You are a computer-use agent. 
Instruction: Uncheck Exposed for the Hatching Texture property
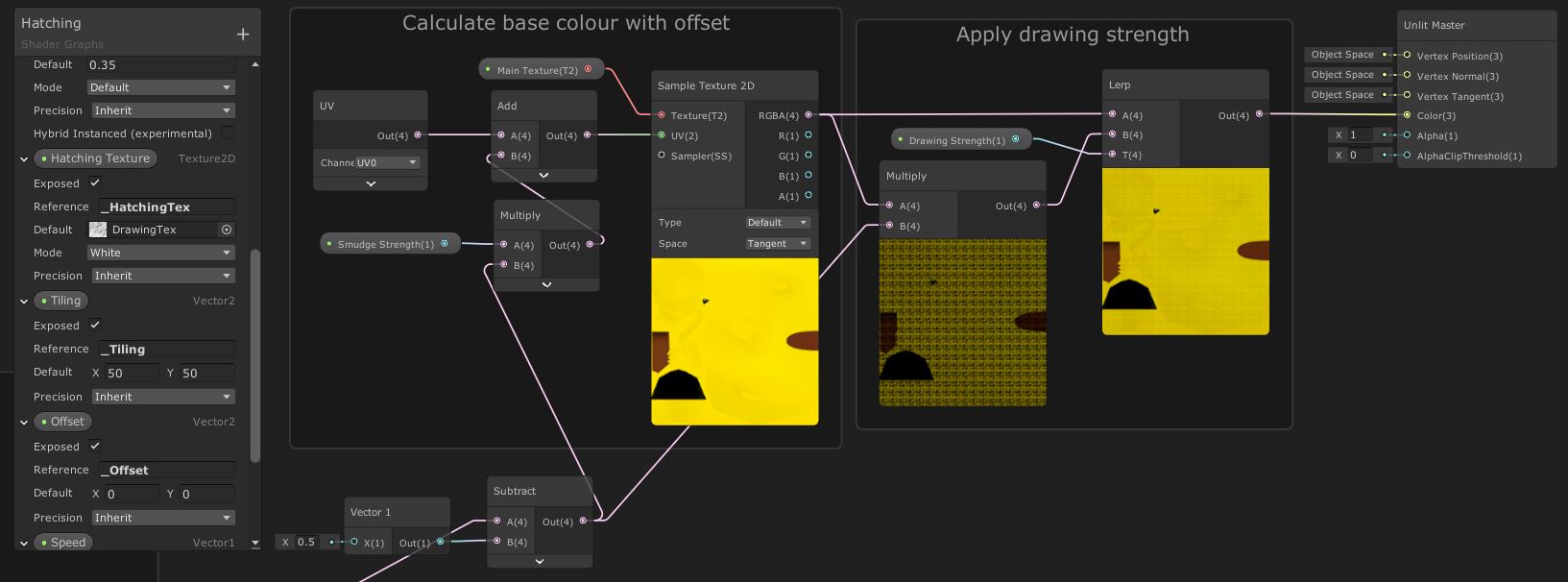click(x=95, y=183)
